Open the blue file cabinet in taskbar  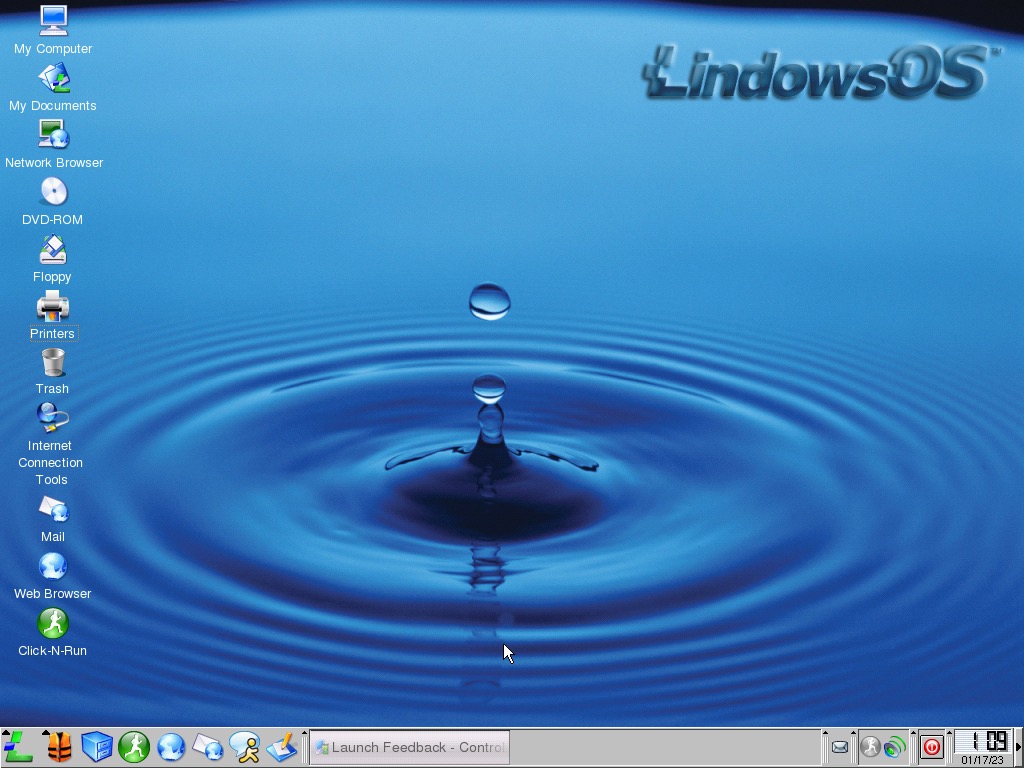tap(97, 748)
